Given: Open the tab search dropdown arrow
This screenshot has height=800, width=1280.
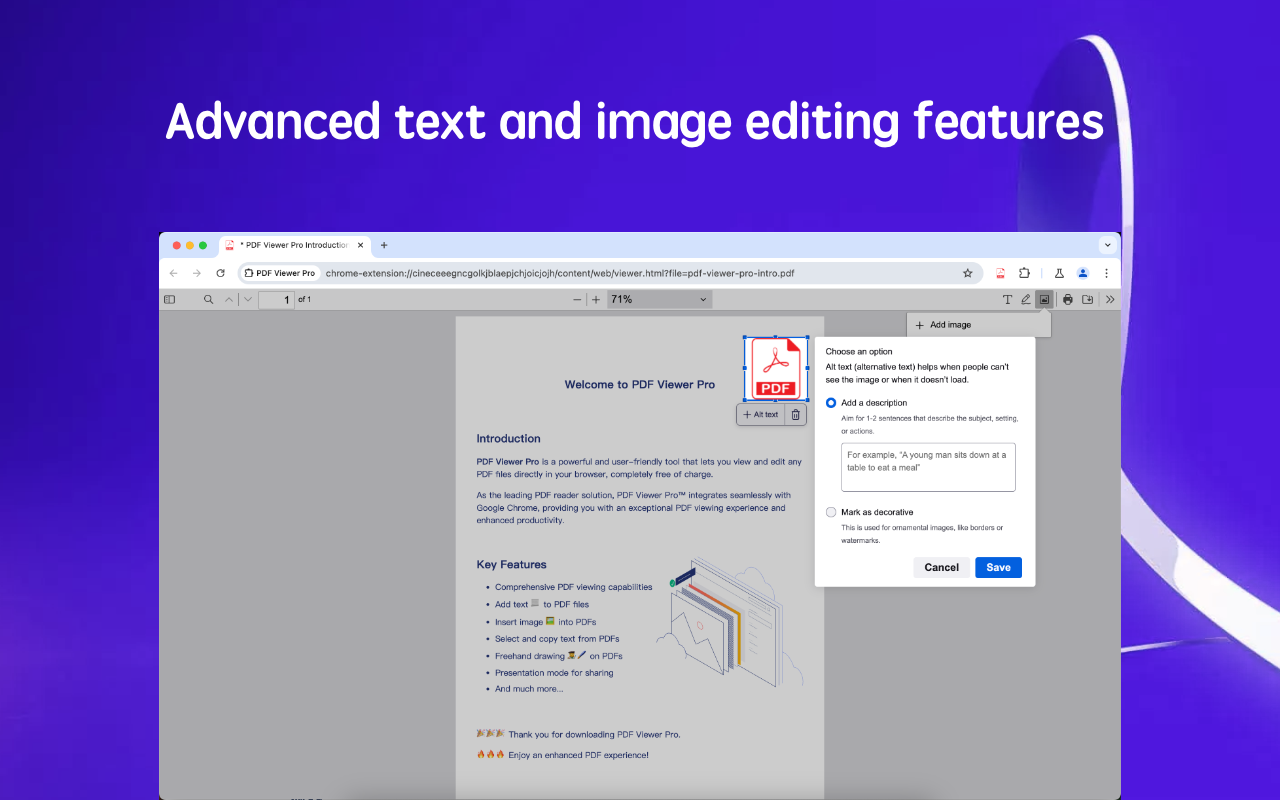Looking at the screenshot, I should 1108,245.
